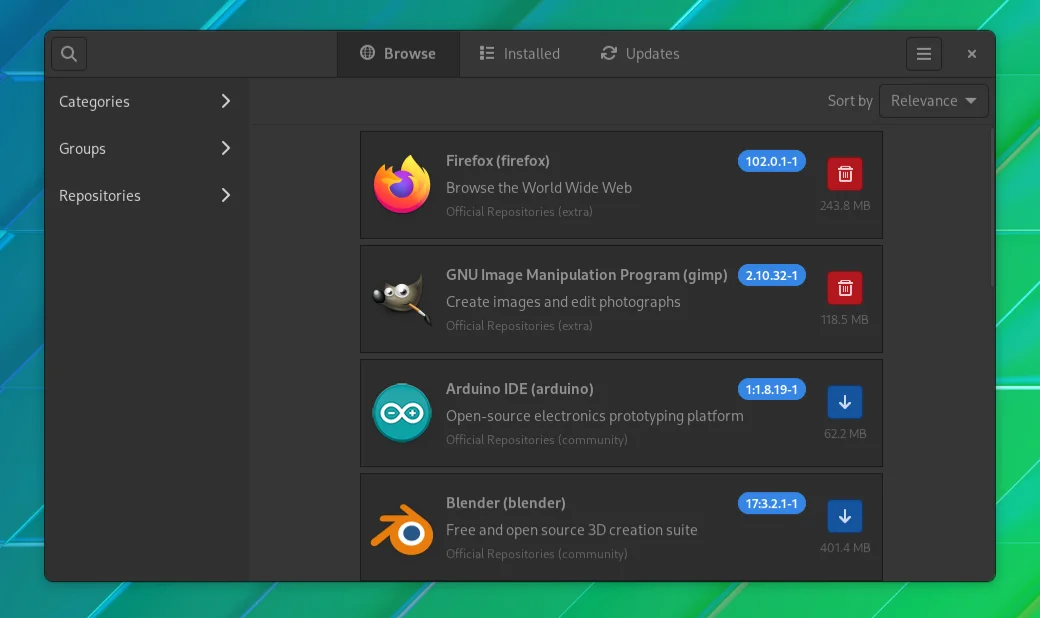1040x618 pixels.
Task: Click the 2.10.32-1 GIMP version badge
Action: [x=771, y=275]
